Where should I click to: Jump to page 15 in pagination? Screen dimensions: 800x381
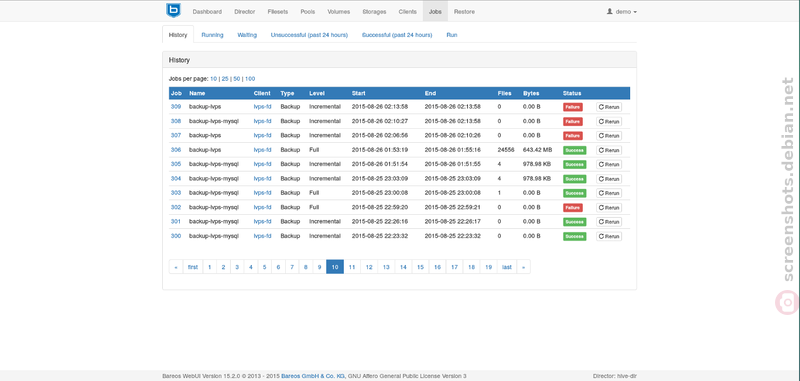(420, 267)
